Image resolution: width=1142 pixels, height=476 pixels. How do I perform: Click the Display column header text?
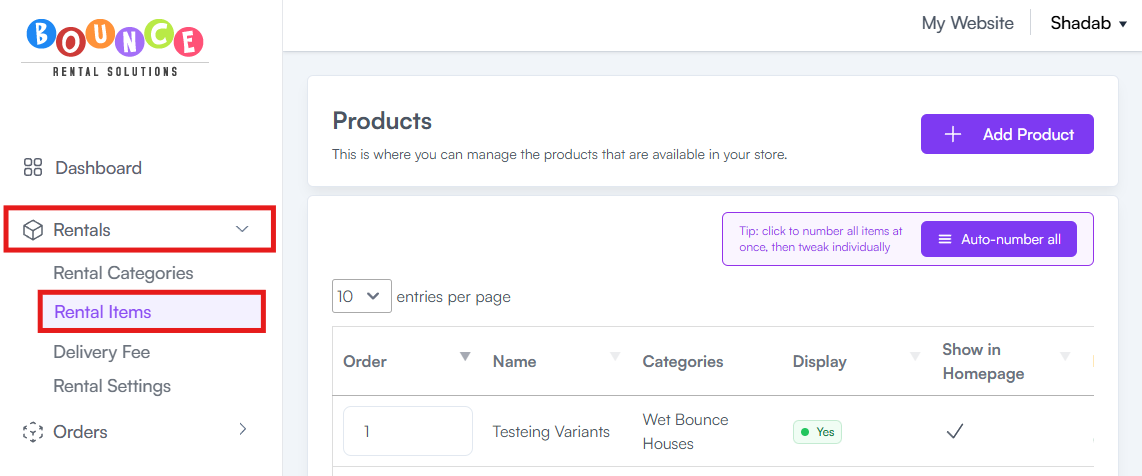pyautogui.click(x=819, y=362)
